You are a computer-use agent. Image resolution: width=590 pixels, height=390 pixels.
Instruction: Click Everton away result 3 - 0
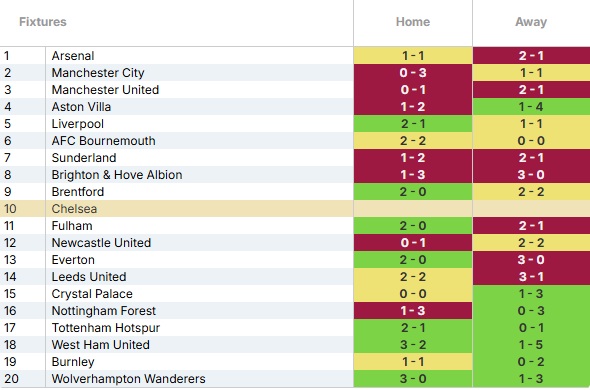531,260
